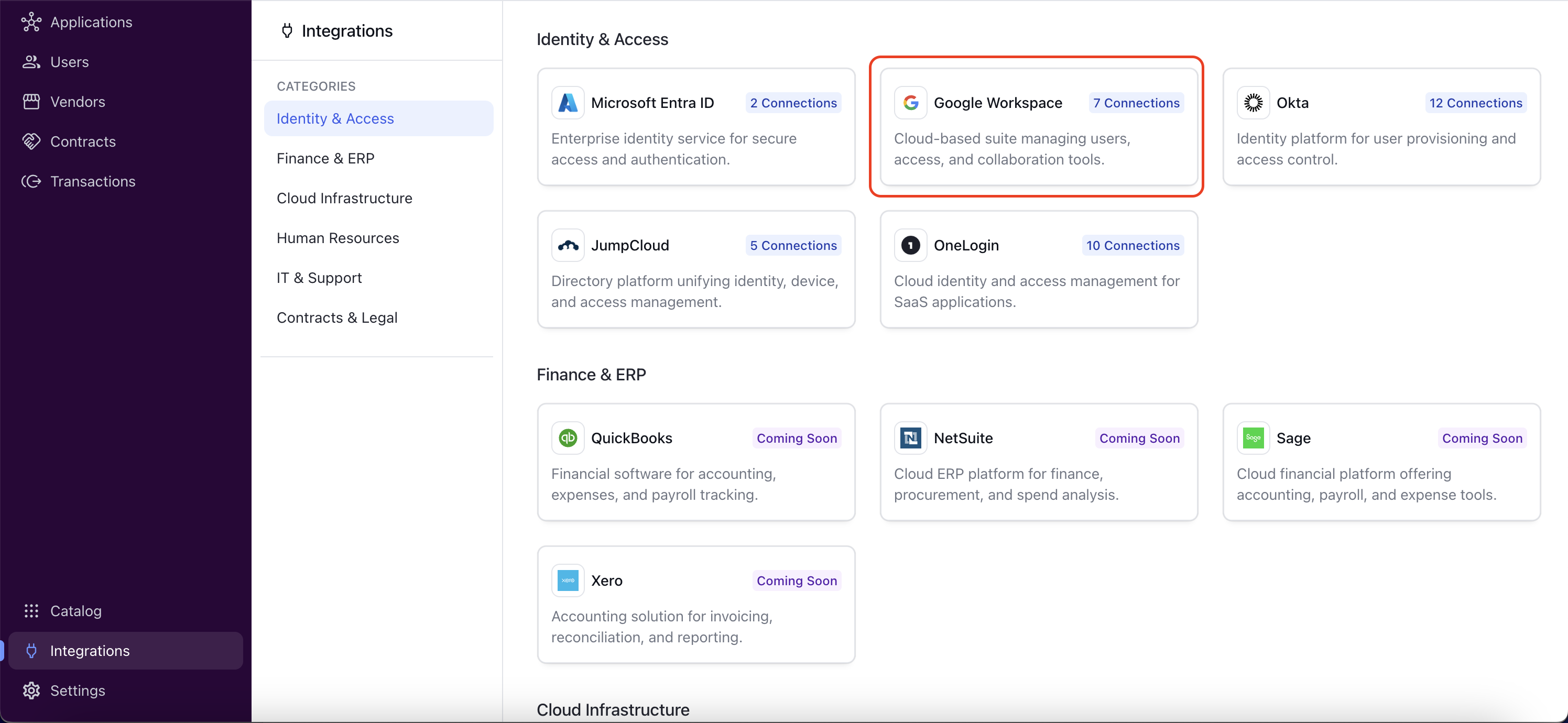This screenshot has width=1568, height=723.
Task: Click the Microsoft Entra ID card description
Action: coord(674,149)
